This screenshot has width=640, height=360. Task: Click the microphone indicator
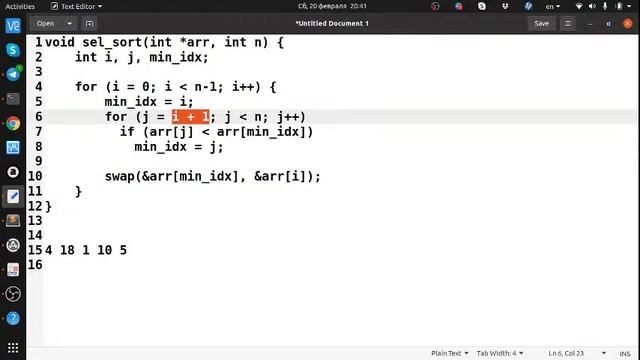(x=605, y=6)
